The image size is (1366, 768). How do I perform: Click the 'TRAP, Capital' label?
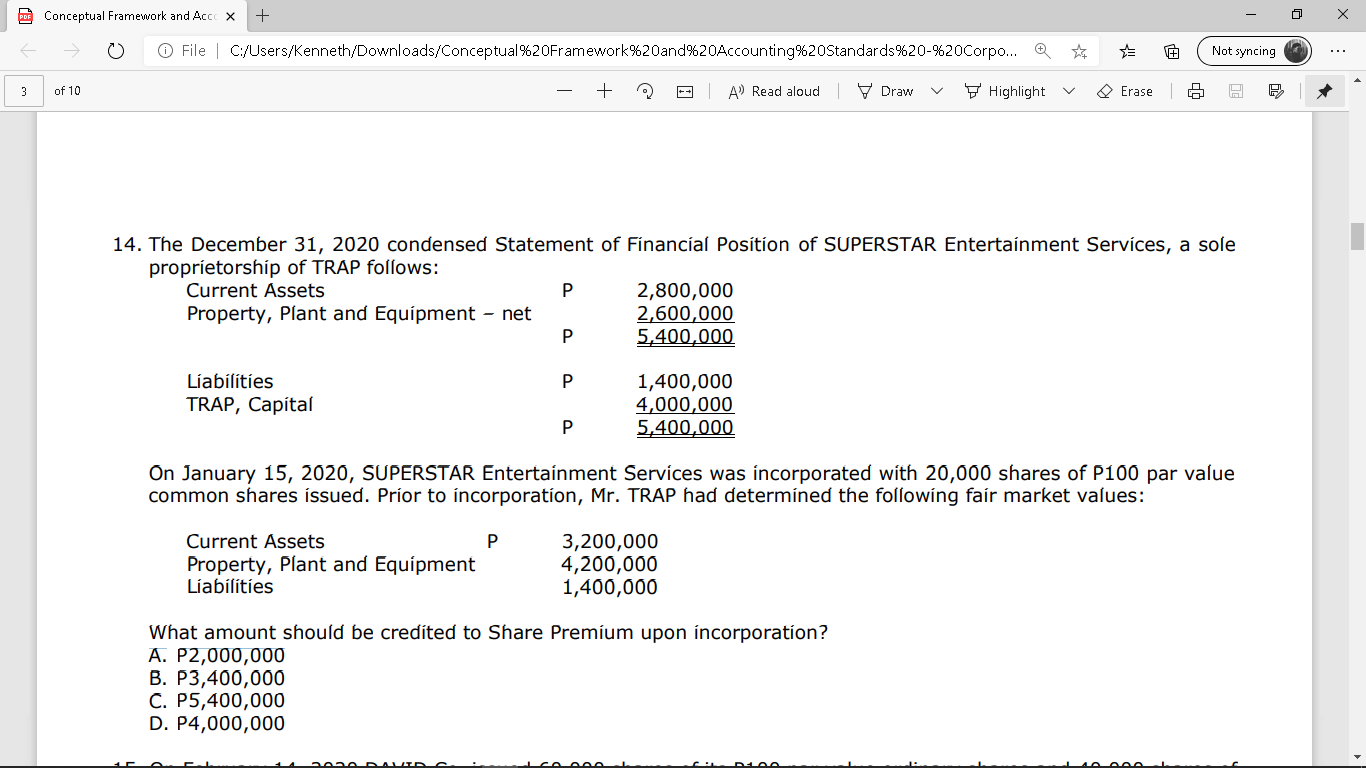click(250, 405)
